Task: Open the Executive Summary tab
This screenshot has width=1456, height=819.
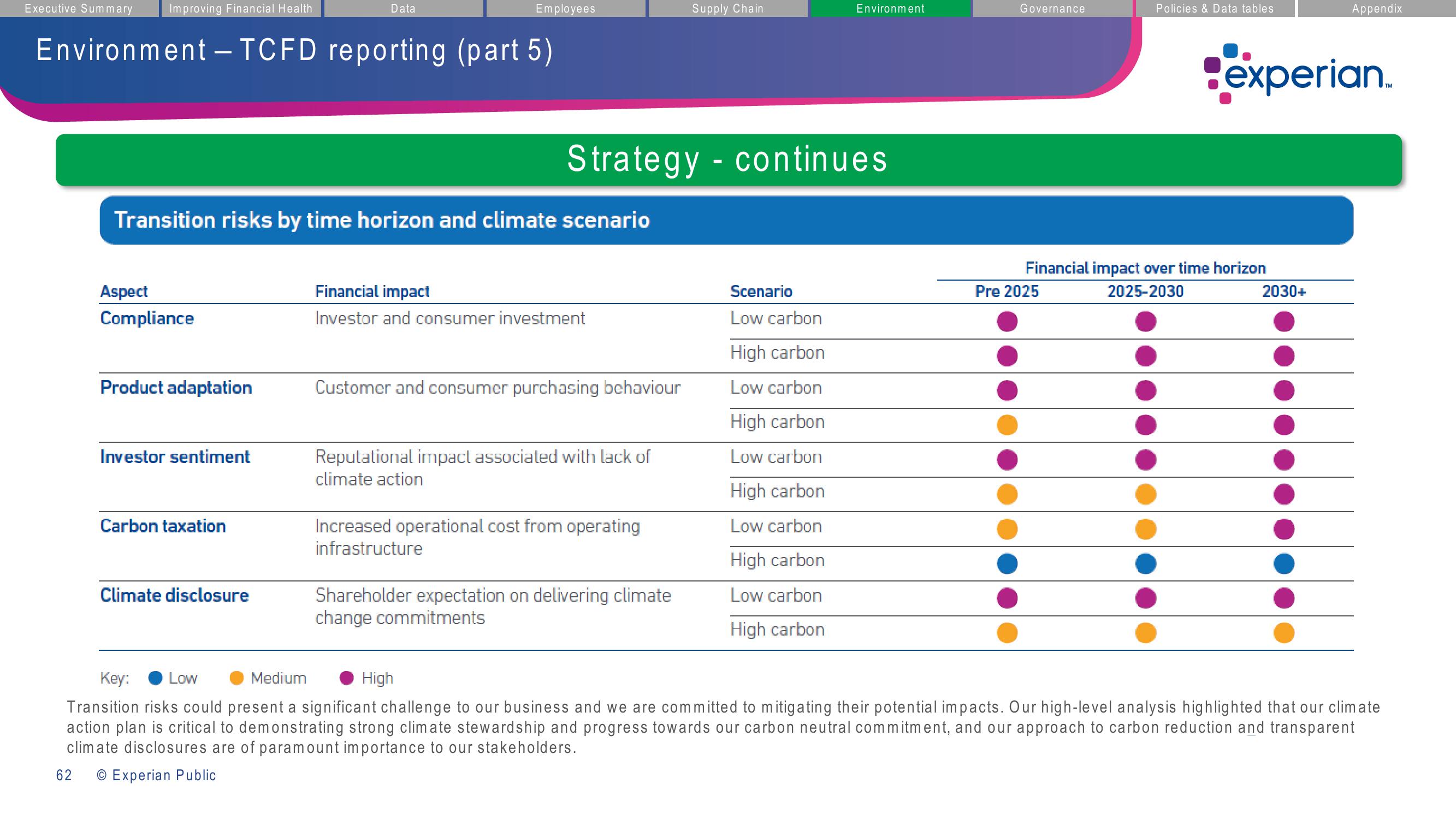Action: click(79, 9)
